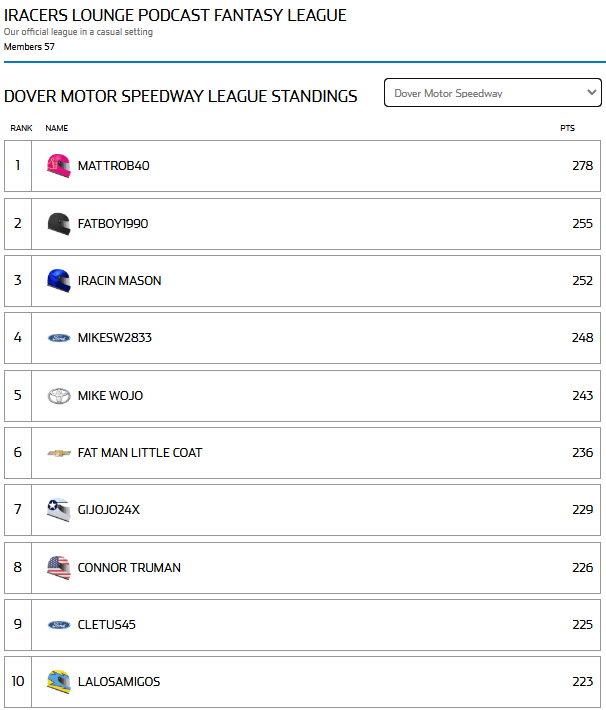Click MATTROB40's pink helmet icon
Viewport: 606px width, 710px height.
point(59,166)
